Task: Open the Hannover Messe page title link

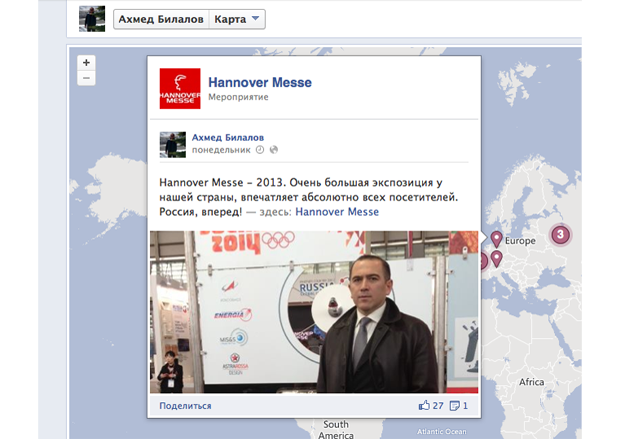Action: [x=260, y=83]
